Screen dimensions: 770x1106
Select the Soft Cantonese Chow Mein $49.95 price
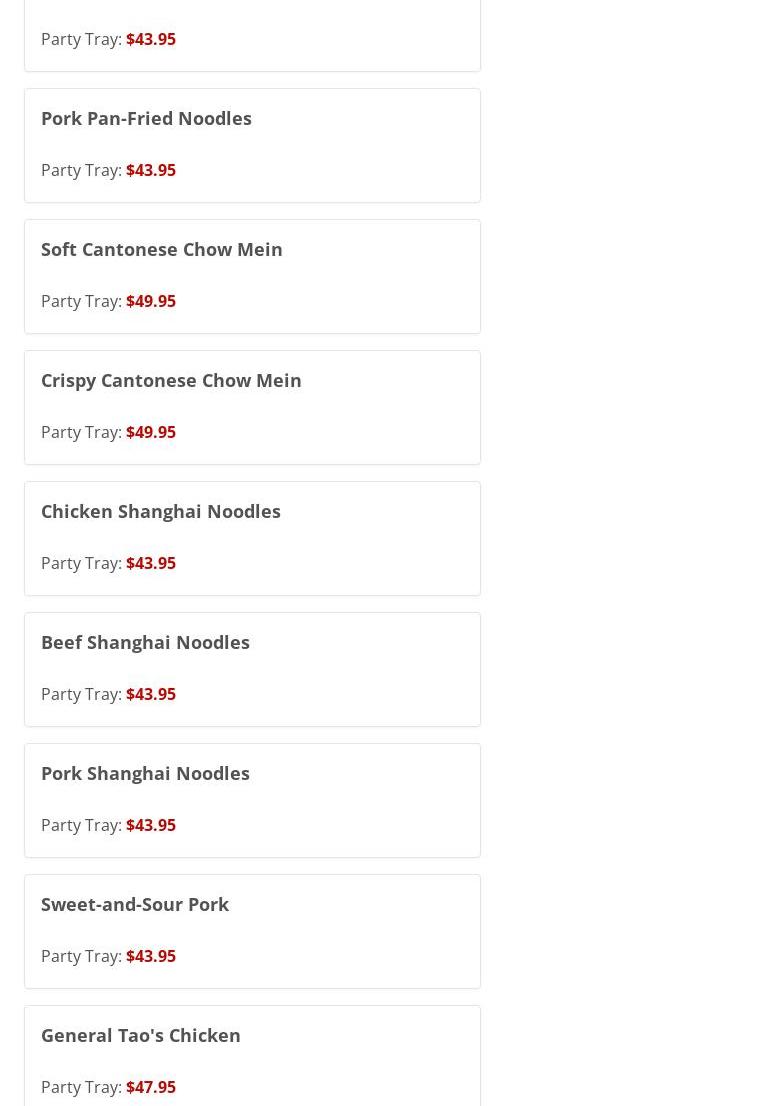[x=151, y=301]
